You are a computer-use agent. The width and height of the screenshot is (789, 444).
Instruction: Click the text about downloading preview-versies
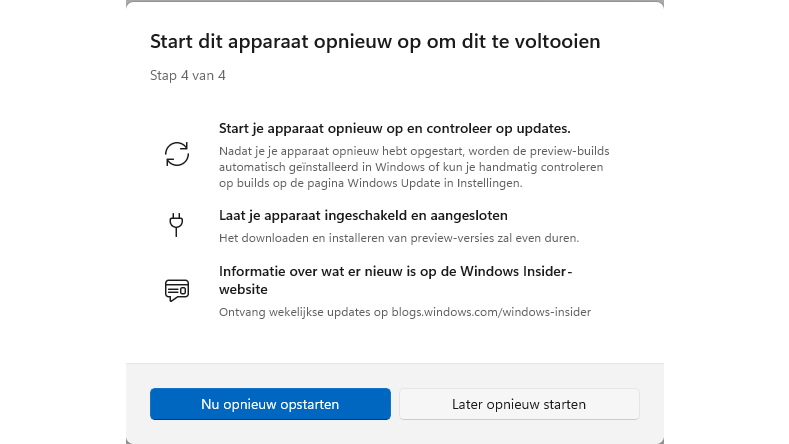[399, 238]
